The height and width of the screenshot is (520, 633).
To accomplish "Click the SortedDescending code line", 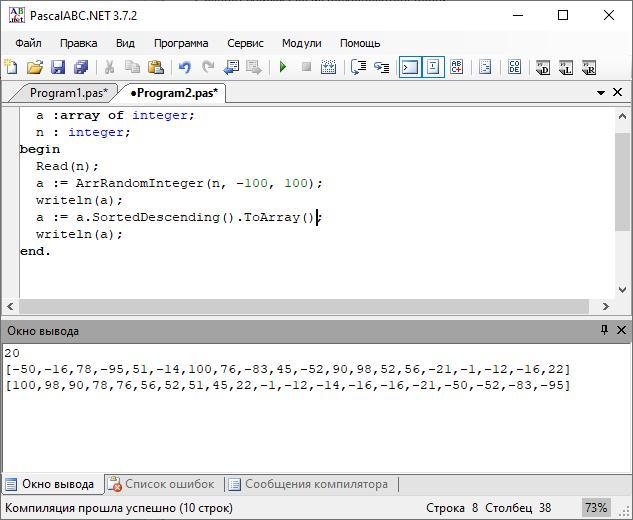I will [x=179, y=217].
